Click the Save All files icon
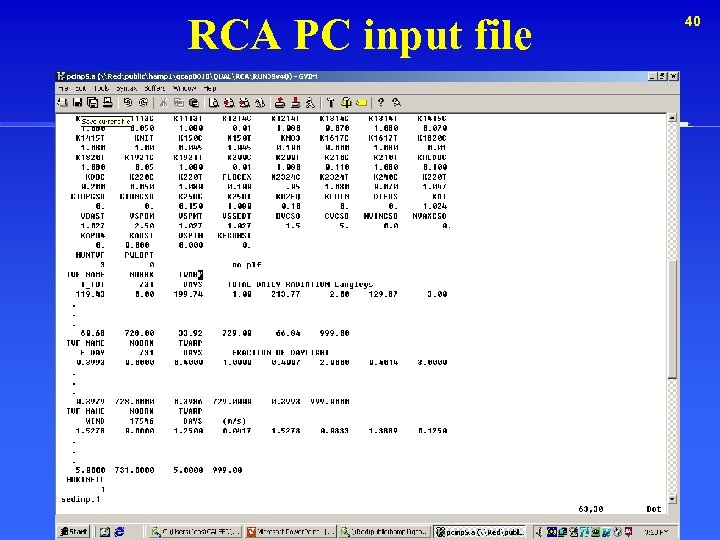 click(x=92, y=103)
